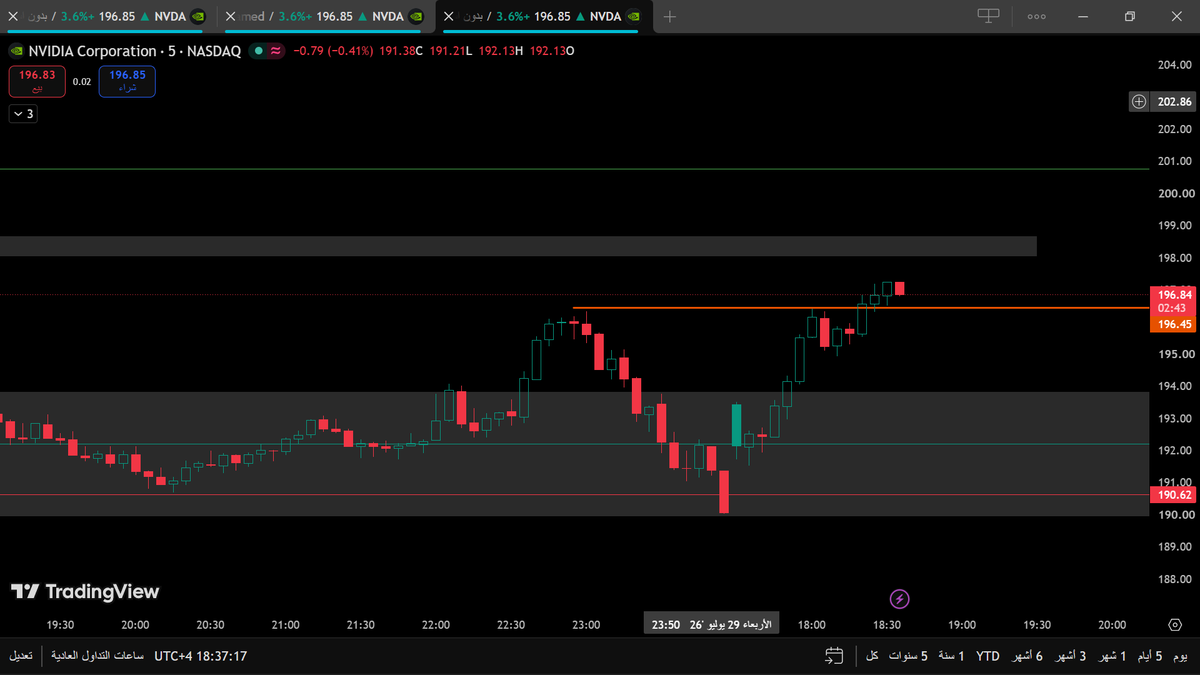Screen dimensions: 1200x675
Task: Click the spread value 0.02
Action: (82, 82)
